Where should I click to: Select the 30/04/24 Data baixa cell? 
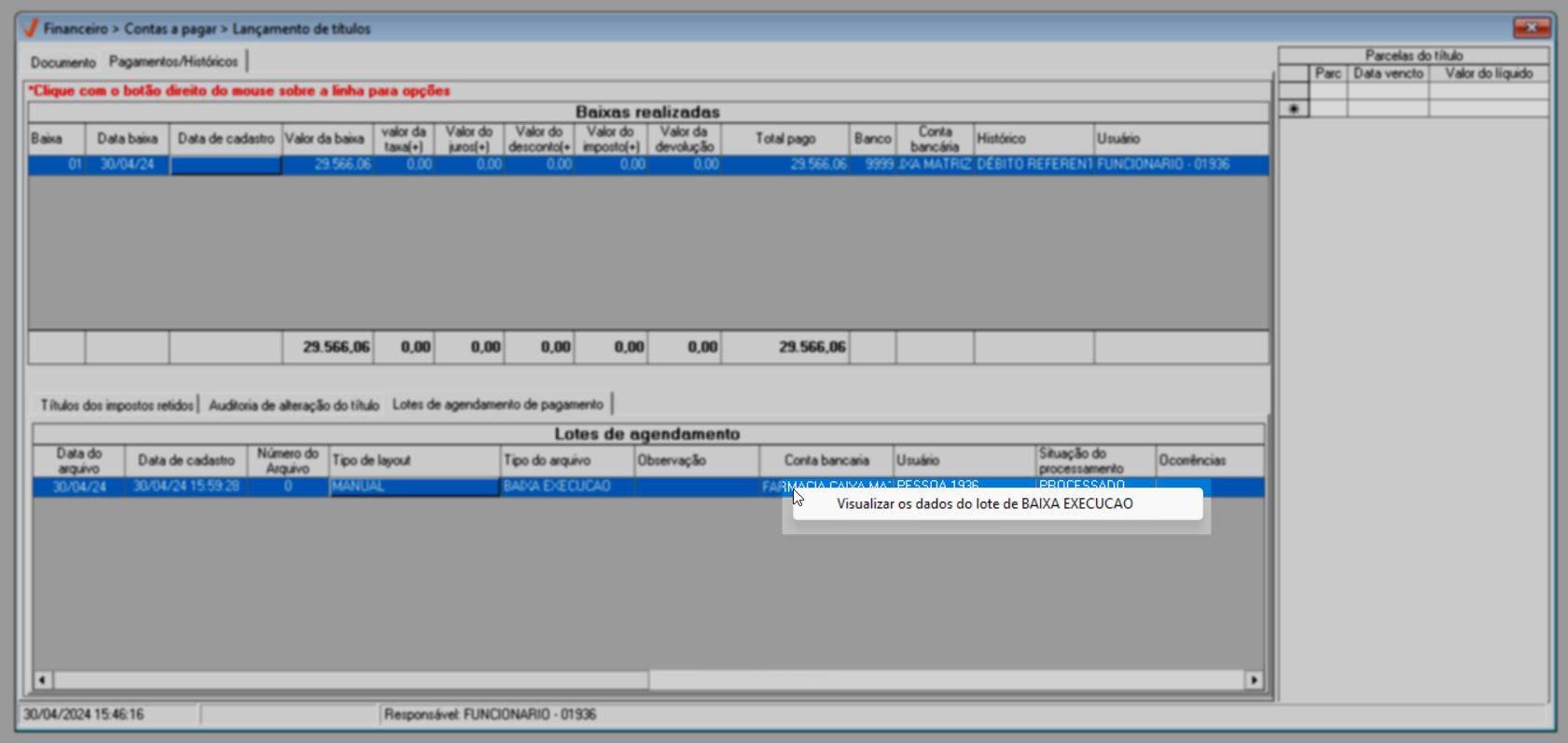[x=127, y=165]
